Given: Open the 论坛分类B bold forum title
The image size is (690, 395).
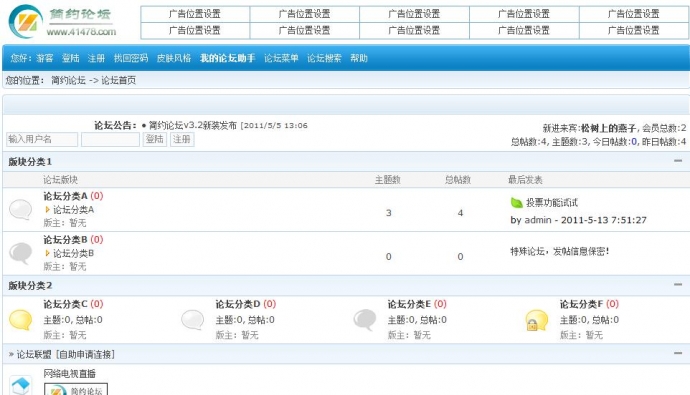Looking at the screenshot, I should tap(65, 240).
